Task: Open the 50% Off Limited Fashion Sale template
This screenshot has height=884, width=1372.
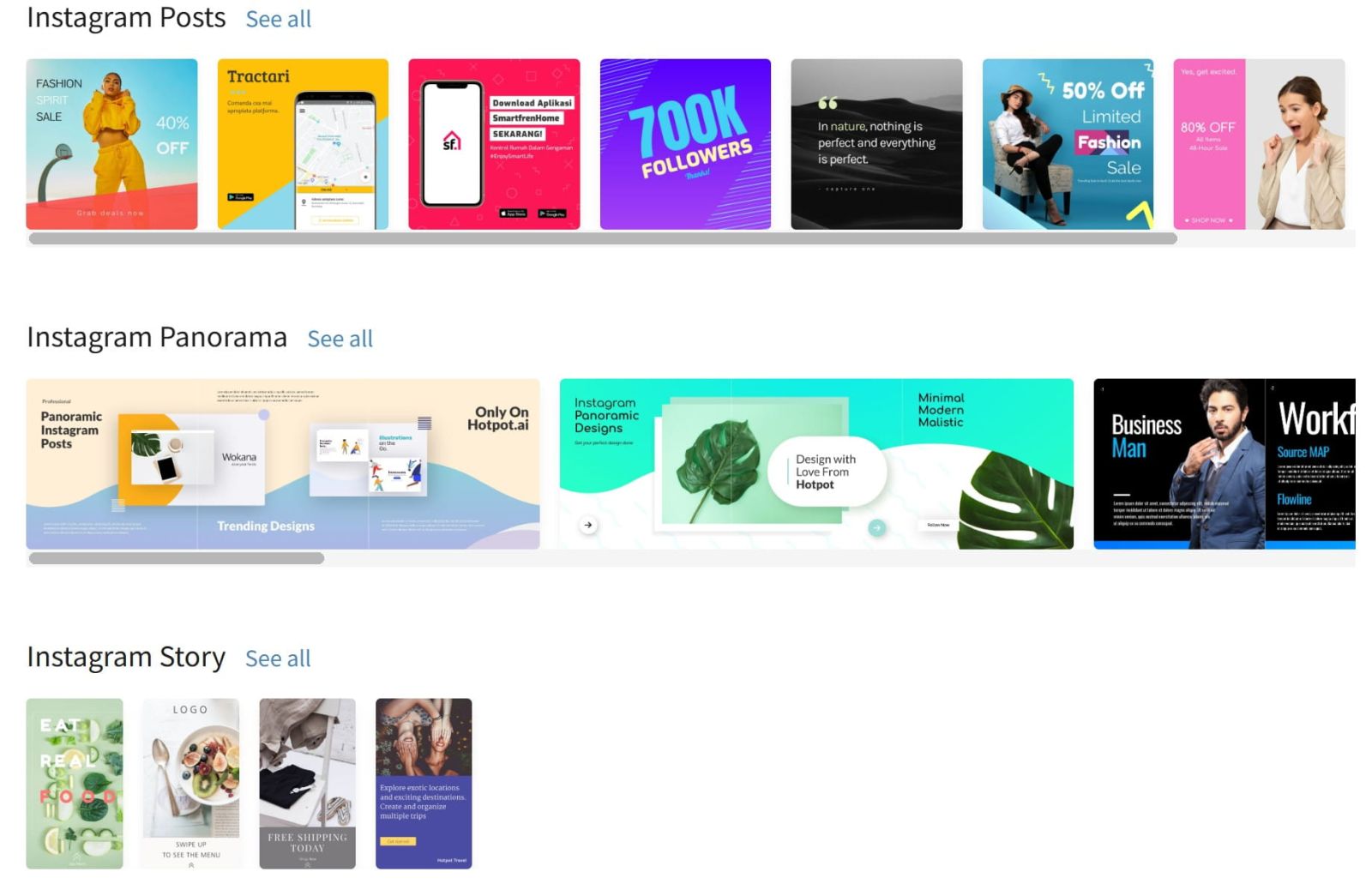Action: point(1068,144)
